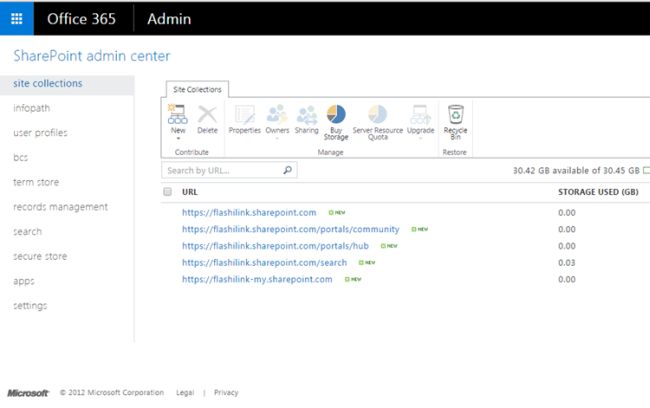
Task: Open the Sharing settings icon
Action: click(307, 115)
